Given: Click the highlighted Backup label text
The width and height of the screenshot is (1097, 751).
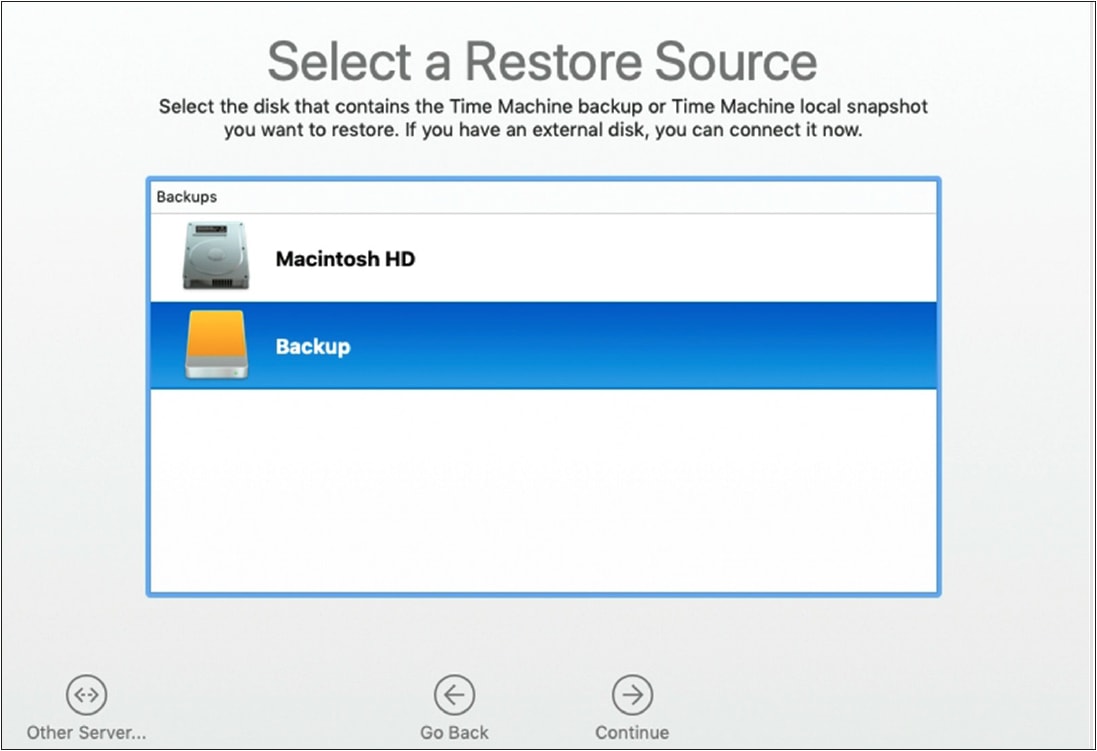Looking at the screenshot, I should pyautogui.click(x=311, y=346).
